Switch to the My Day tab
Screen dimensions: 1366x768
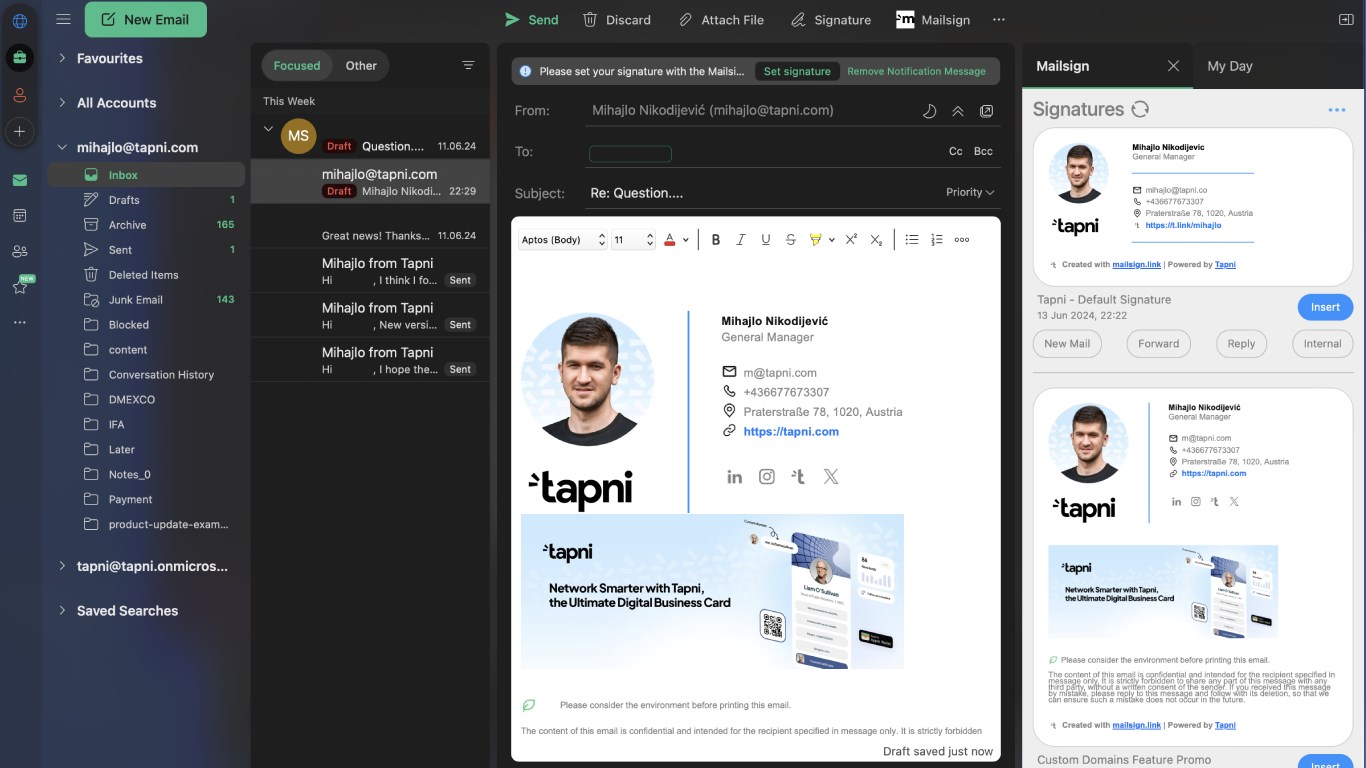click(x=1230, y=66)
